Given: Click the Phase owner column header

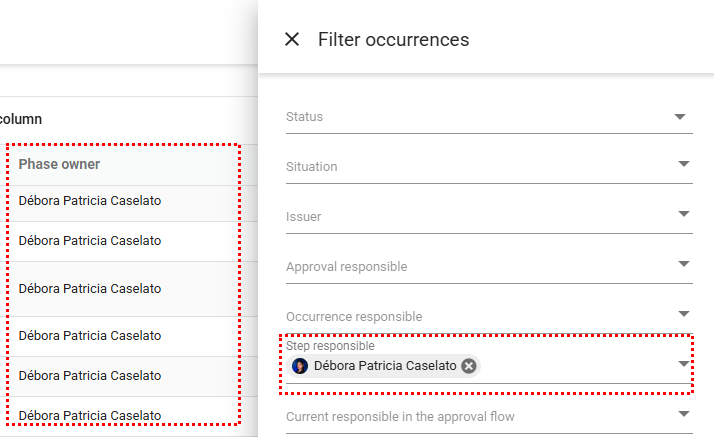Looking at the screenshot, I should (59, 164).
